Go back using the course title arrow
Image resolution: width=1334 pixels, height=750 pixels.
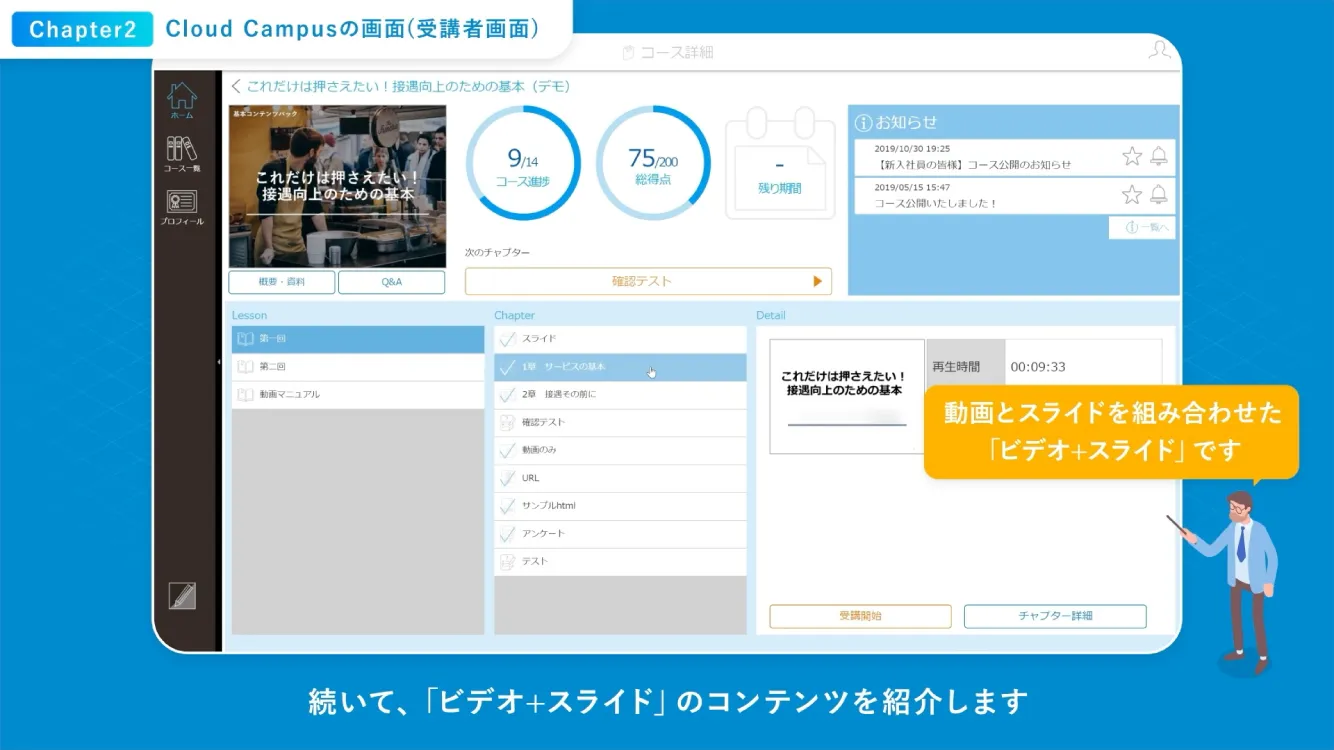236,87
